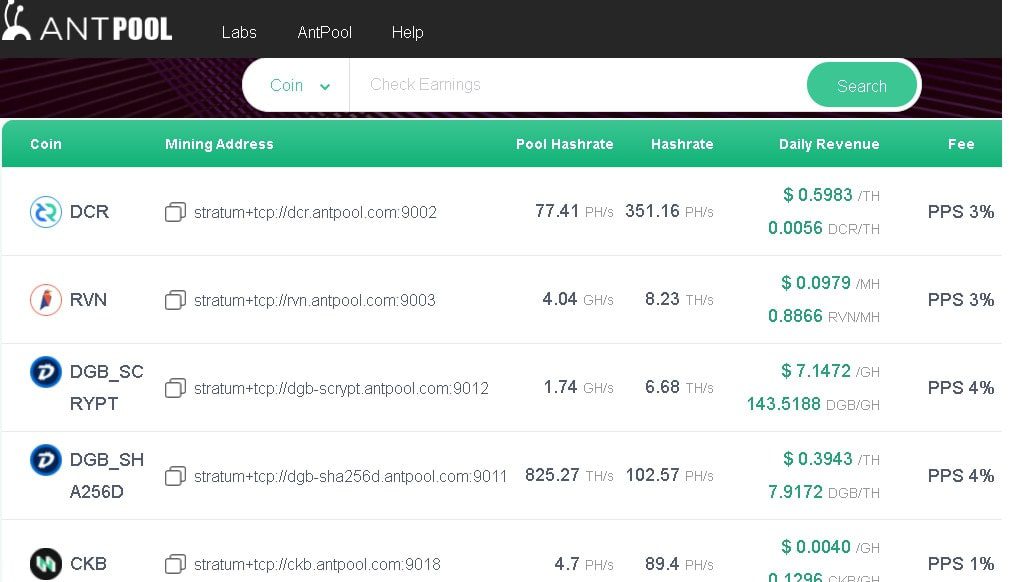Copy the RVN mining address
The image size is (1024, 582).
click(175, 300)
